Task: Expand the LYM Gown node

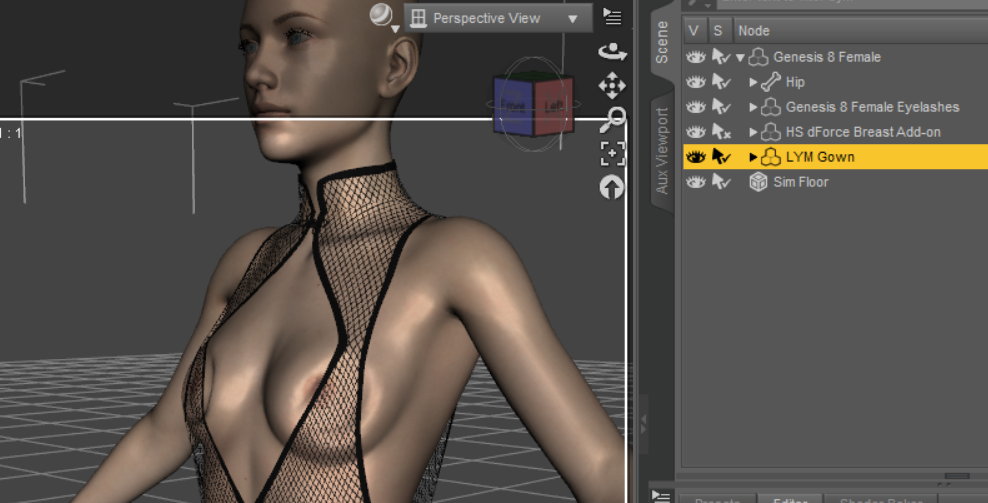Action: pos(753,157)
